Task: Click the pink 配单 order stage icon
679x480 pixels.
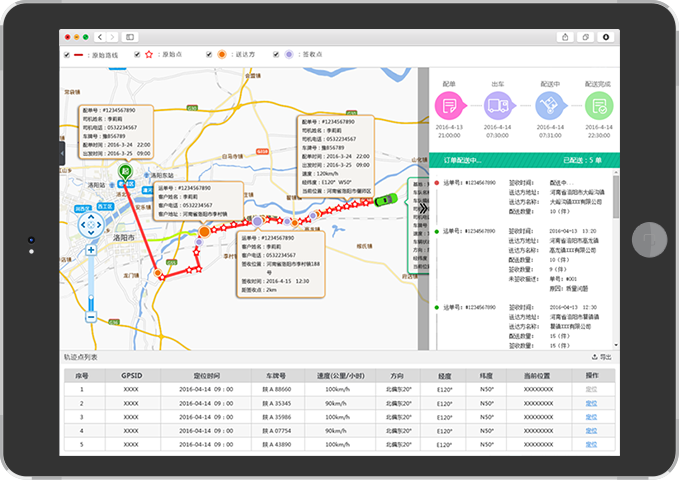Action: (450, 105)
